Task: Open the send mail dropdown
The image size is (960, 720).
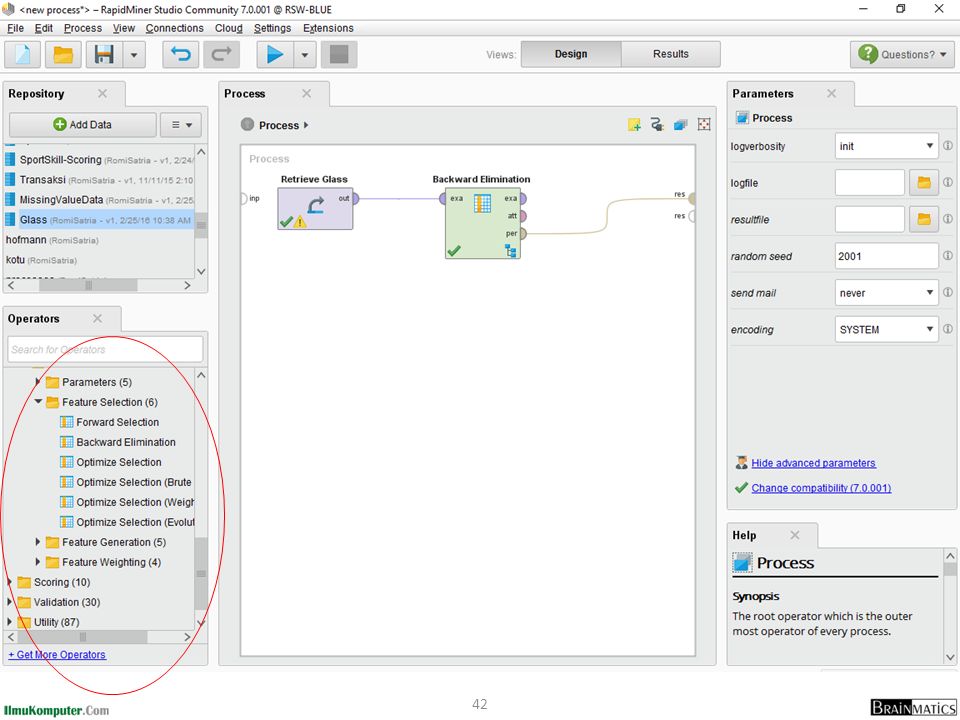Action: 887,293
